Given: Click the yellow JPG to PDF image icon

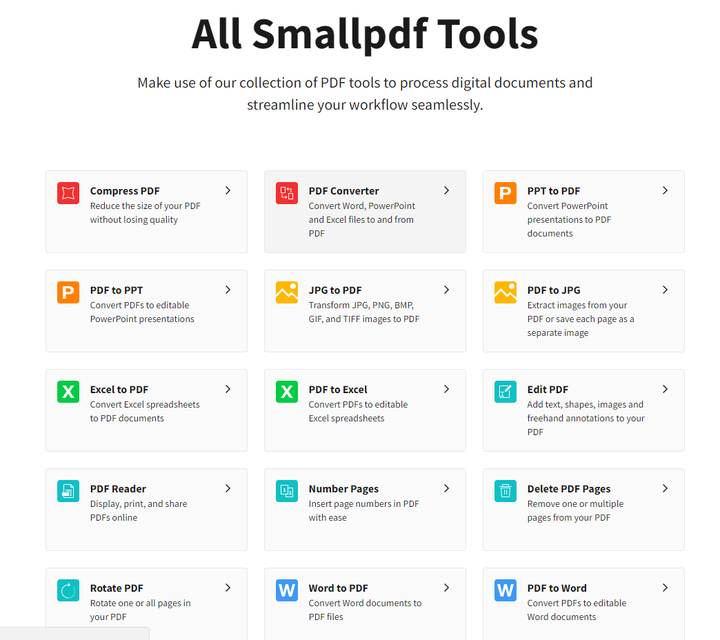Looking at the screenshot, I should (x=287, y=292).
